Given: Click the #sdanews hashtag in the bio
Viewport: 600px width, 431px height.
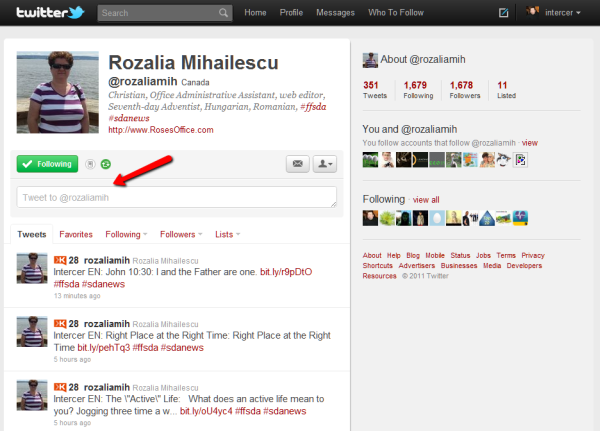Looking at the screenshot, I should pyautogui.click(x=129, y=118).
